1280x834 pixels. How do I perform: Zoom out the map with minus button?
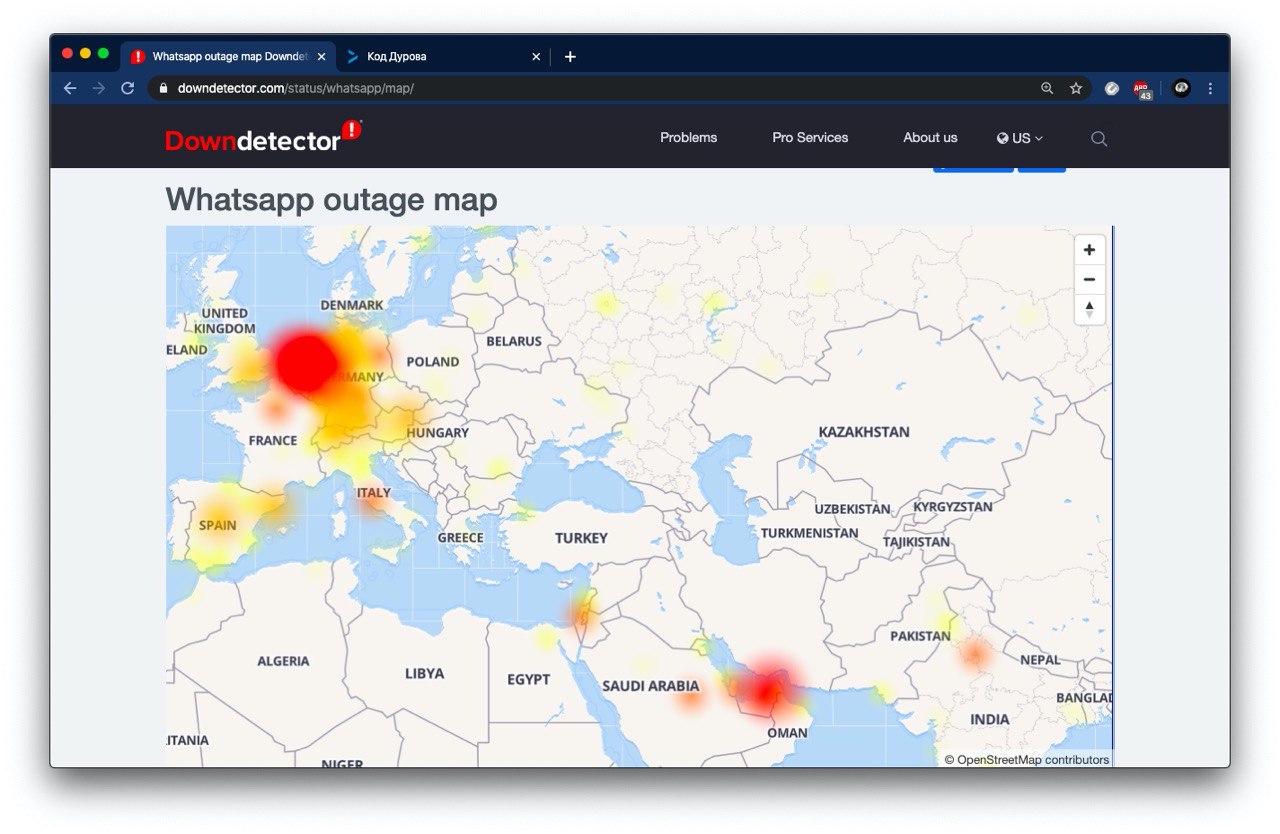point(1089,280)
